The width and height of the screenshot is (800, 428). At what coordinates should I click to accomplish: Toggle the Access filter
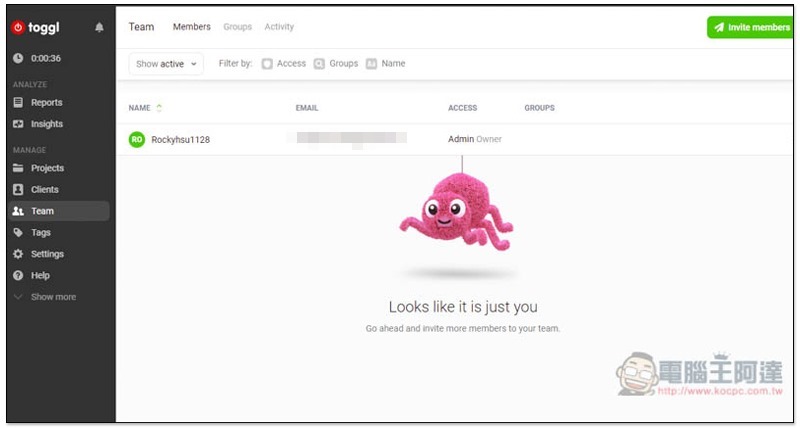[284, 64]
